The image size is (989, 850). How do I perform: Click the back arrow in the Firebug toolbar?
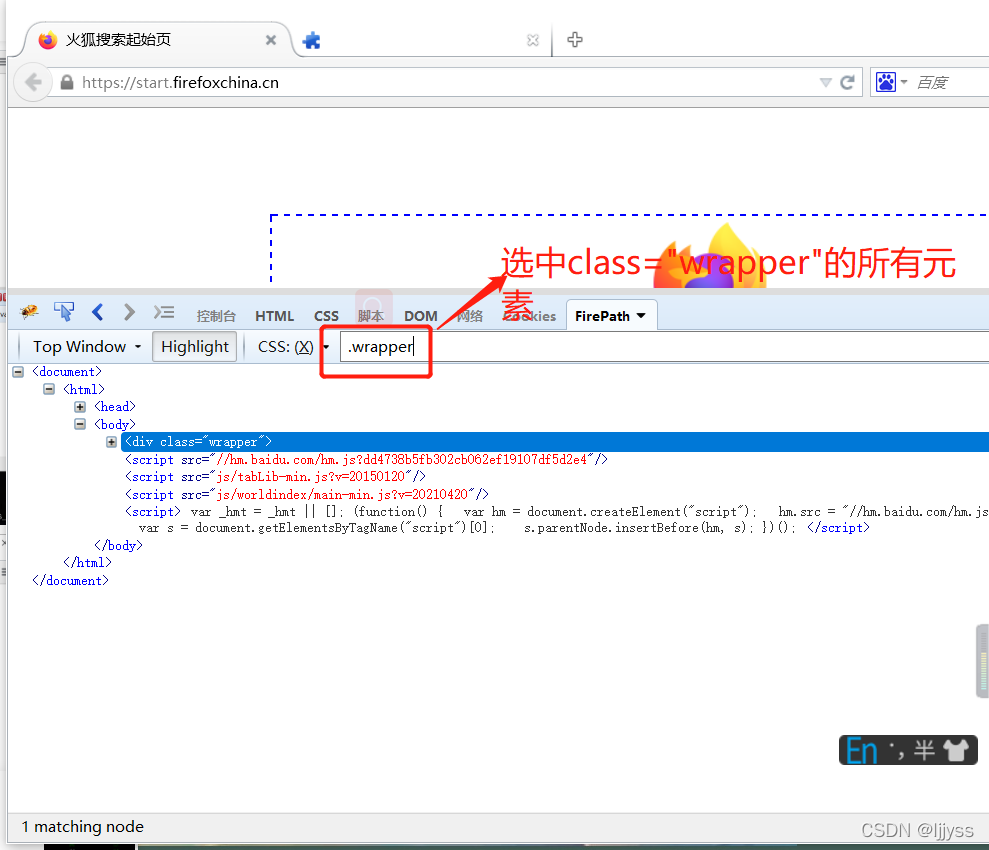pyautogui.click(x=97, y=311)
